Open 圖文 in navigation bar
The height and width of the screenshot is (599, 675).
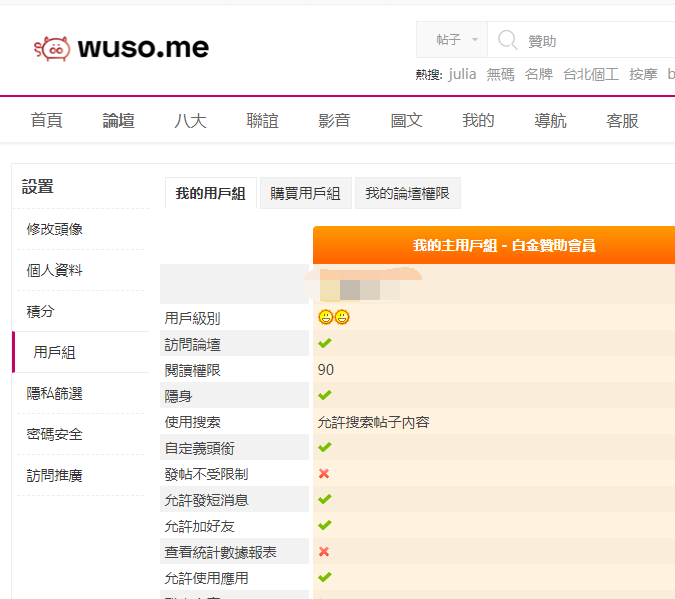coord(406,120)
